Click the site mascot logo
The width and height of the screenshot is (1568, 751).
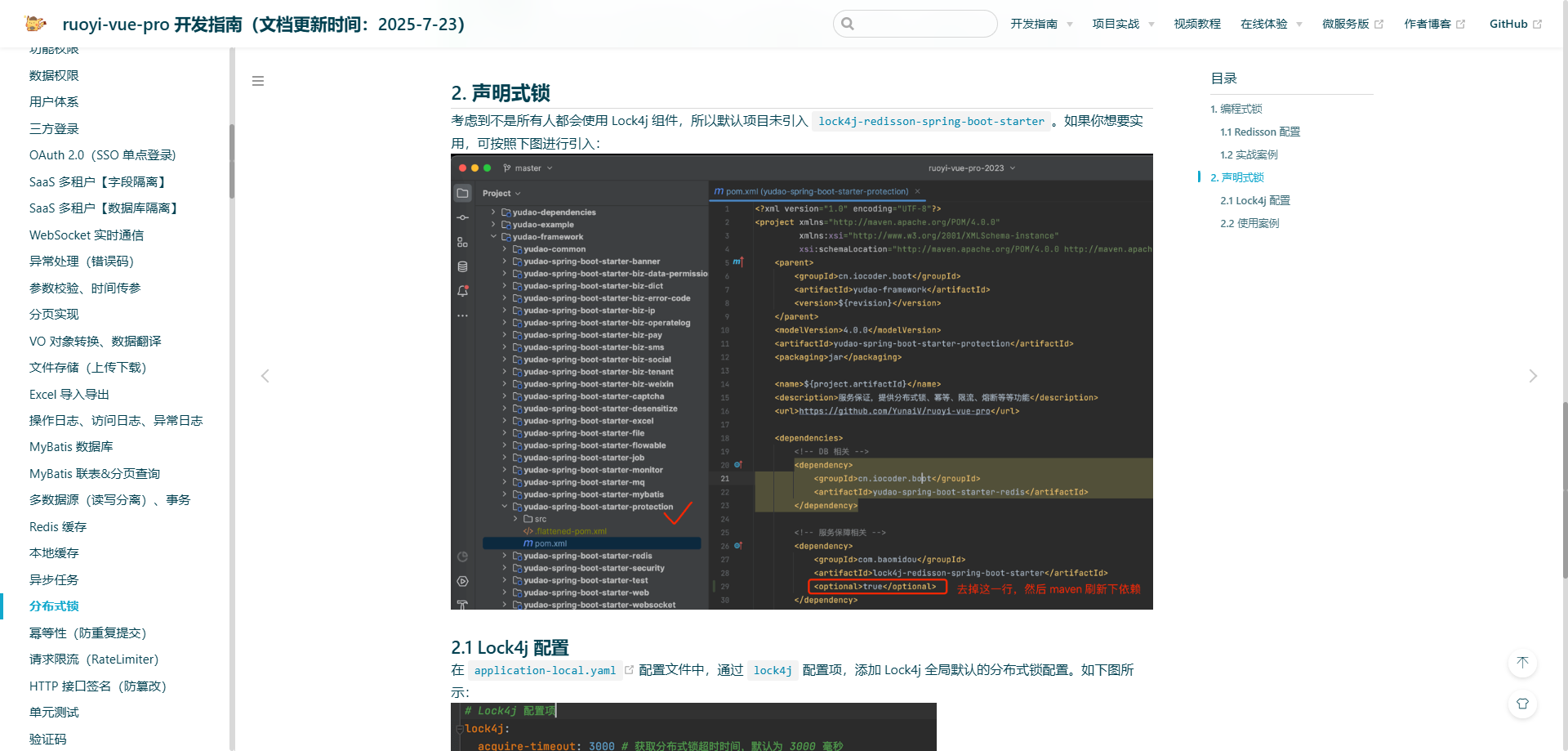click(35, 24)
